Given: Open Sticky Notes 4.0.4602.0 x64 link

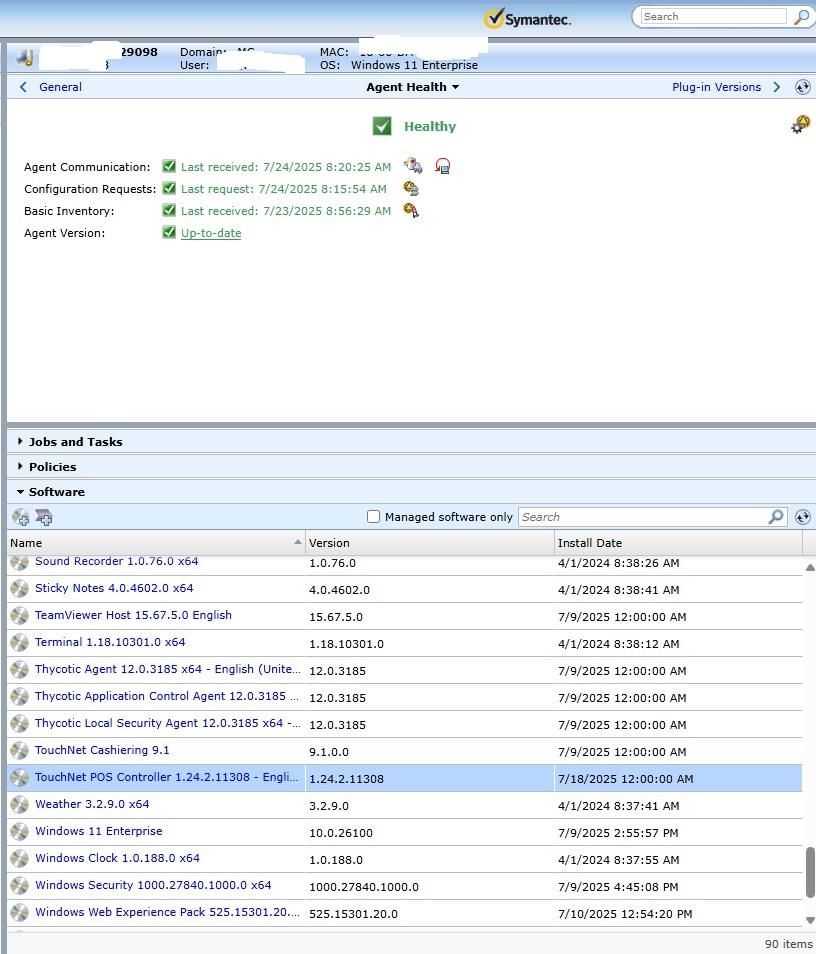Looking at the screenshot, I should (114, 588).
